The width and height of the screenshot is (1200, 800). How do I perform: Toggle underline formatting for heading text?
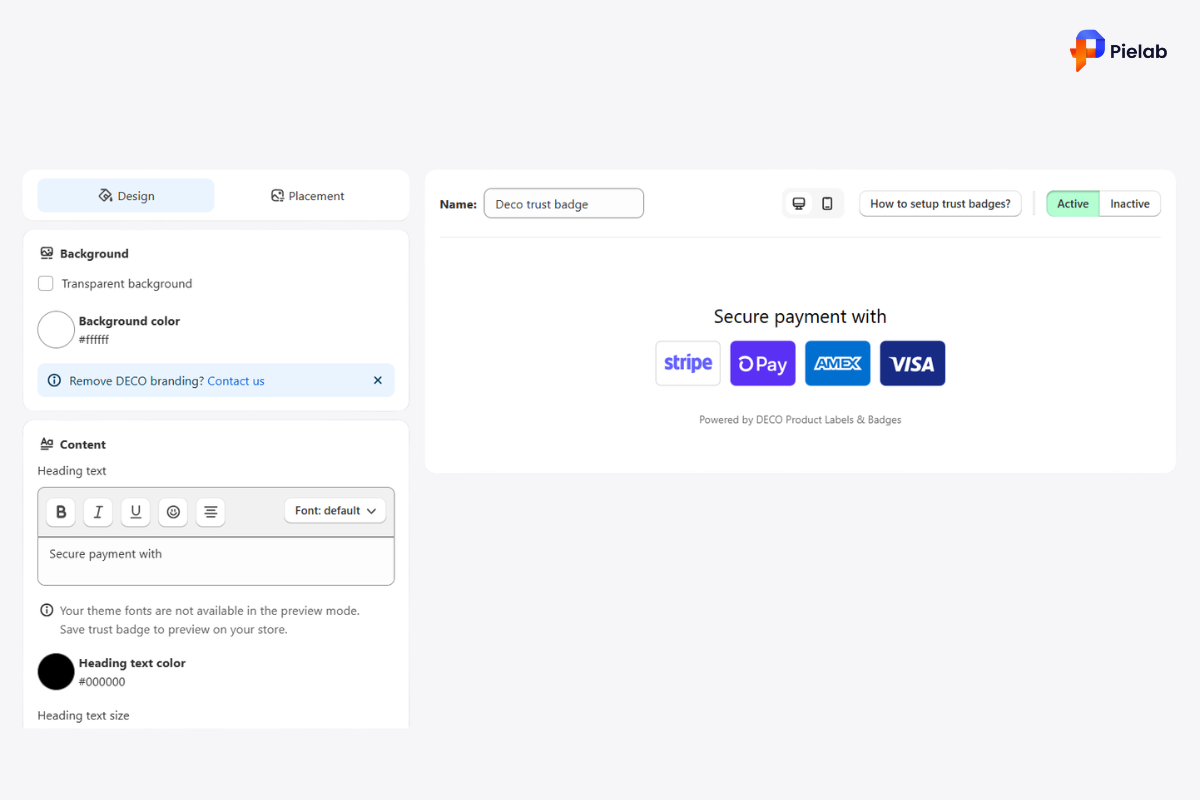pos(136,512)
